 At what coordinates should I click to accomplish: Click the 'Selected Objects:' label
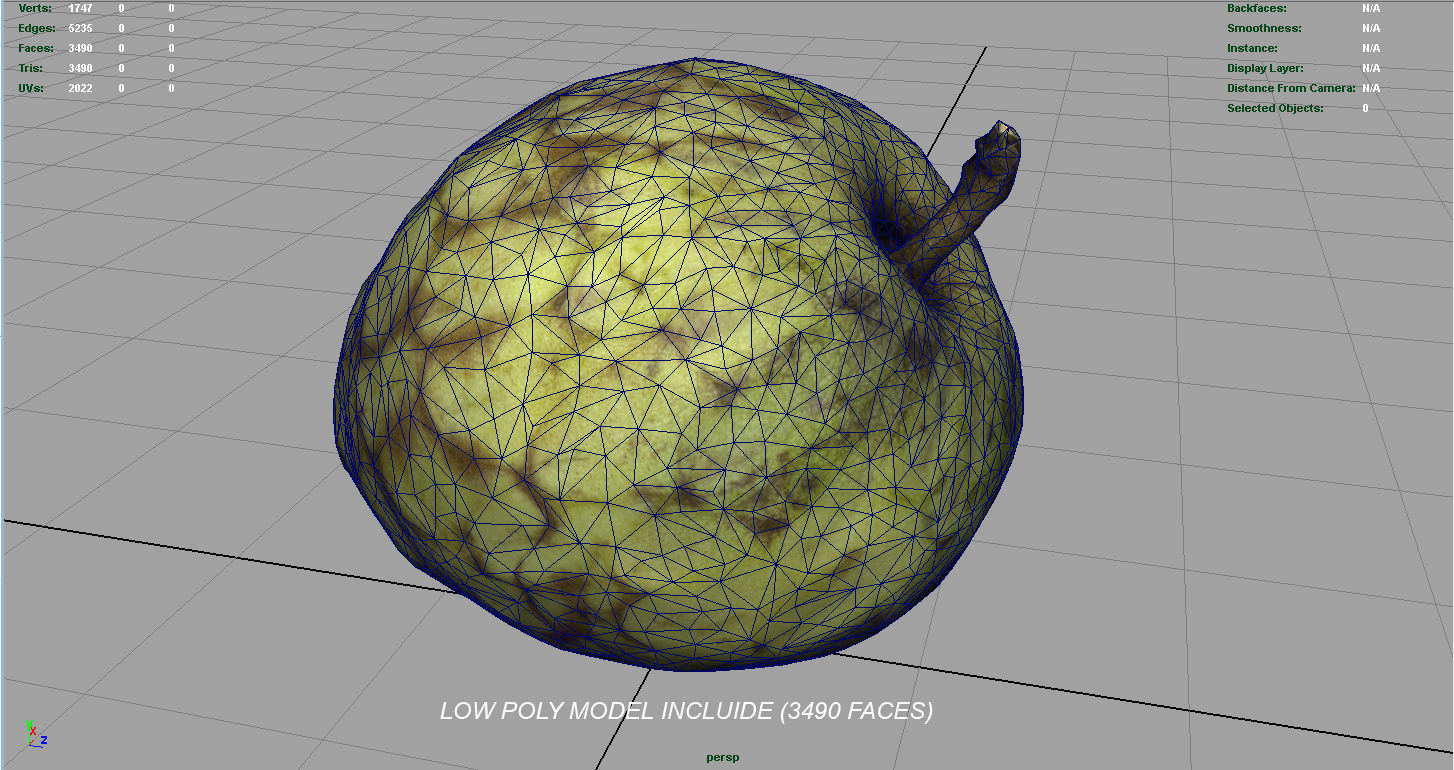1275,108
